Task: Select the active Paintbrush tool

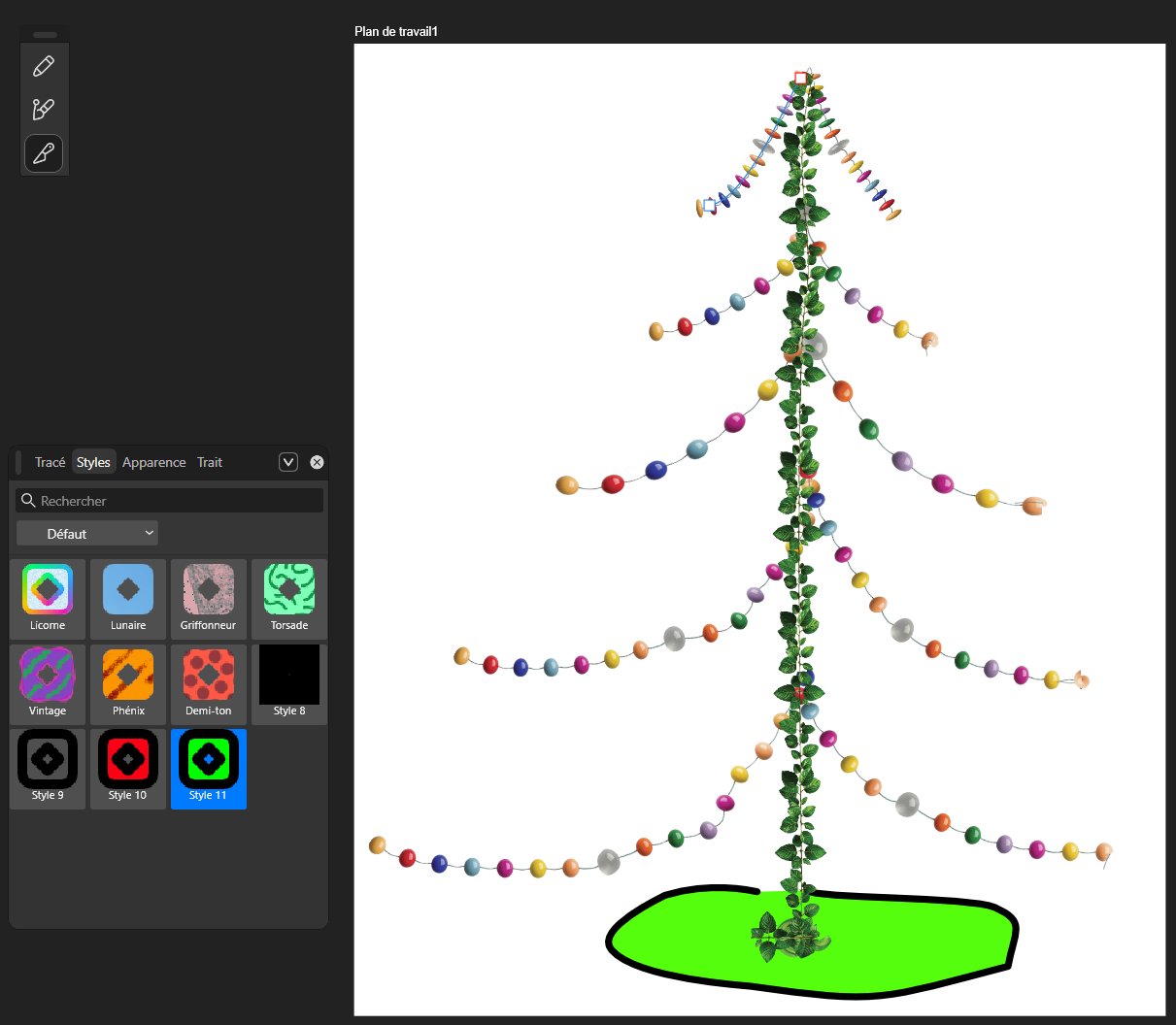Action: [x=44, y=153]
